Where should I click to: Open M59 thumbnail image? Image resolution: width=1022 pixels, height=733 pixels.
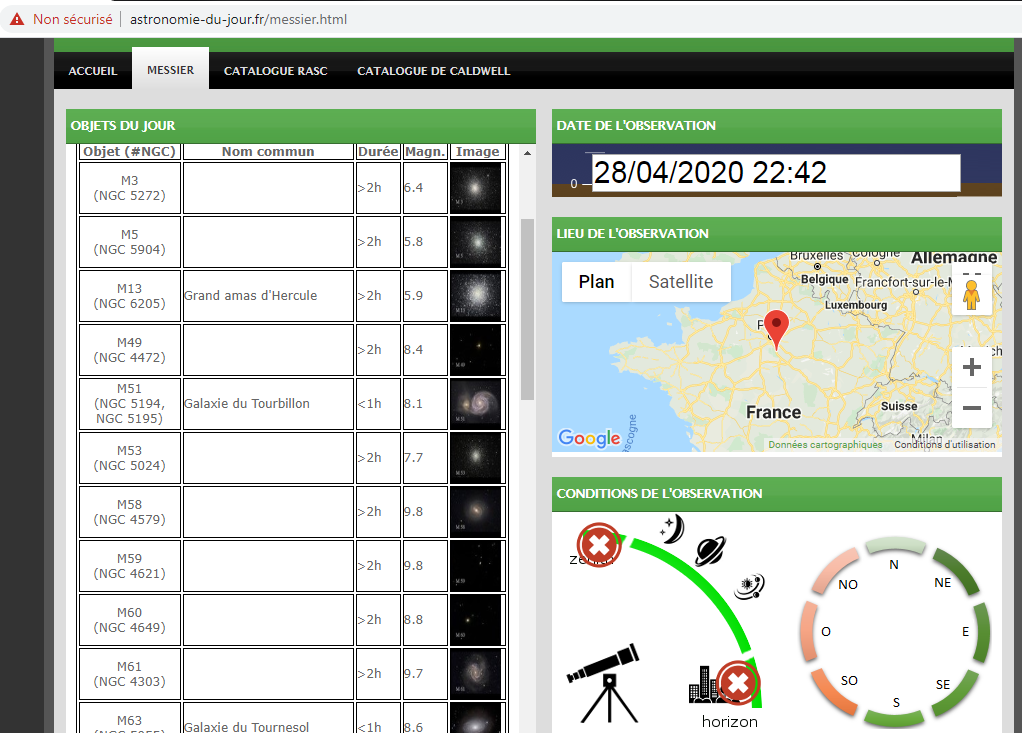478,566
